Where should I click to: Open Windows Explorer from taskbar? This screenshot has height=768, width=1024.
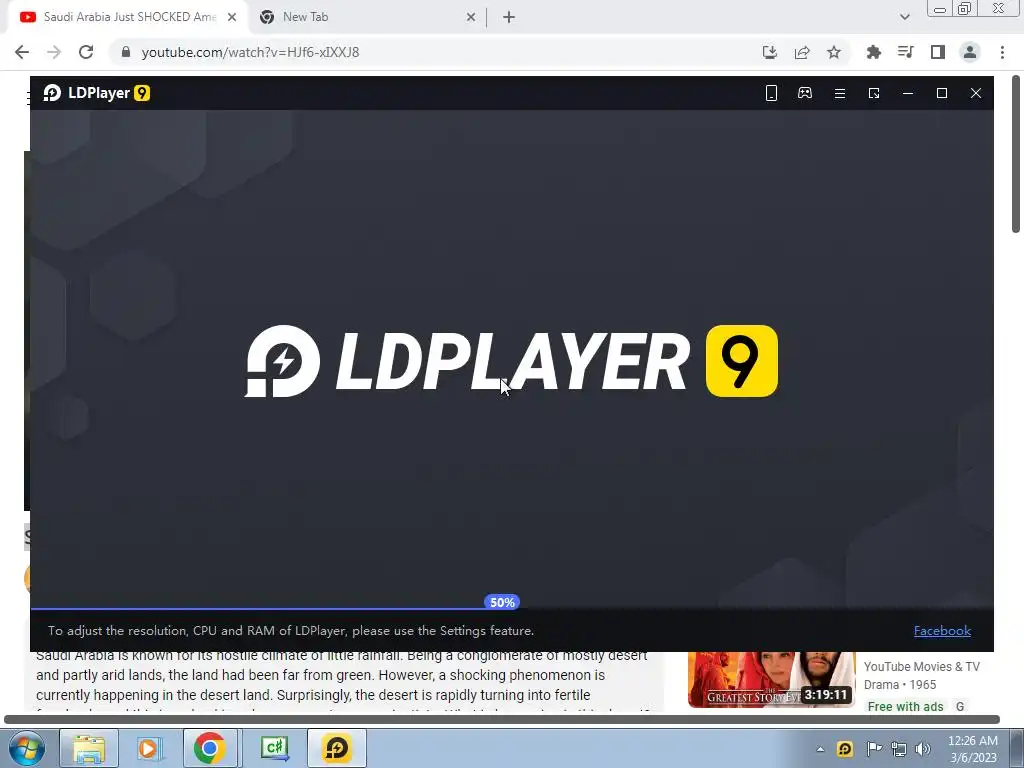coord(89,748)
